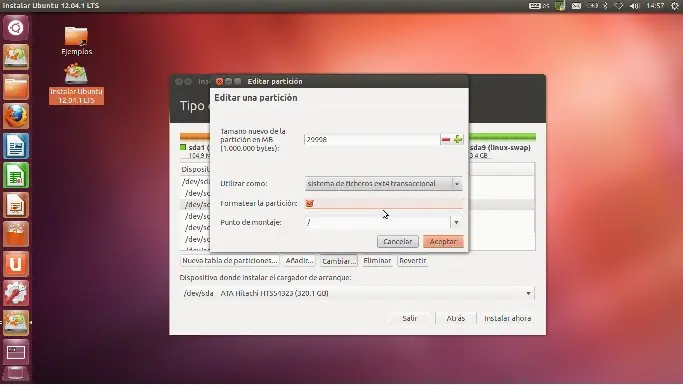
Task: Open the messaging mail indicator
Action: (576, 6)
